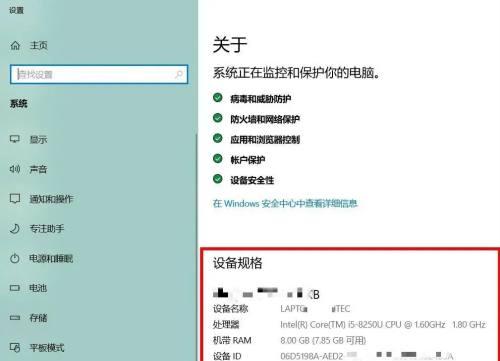Open 平板模式 settings page
Screen dimensions: 500x361
point(47,348)
